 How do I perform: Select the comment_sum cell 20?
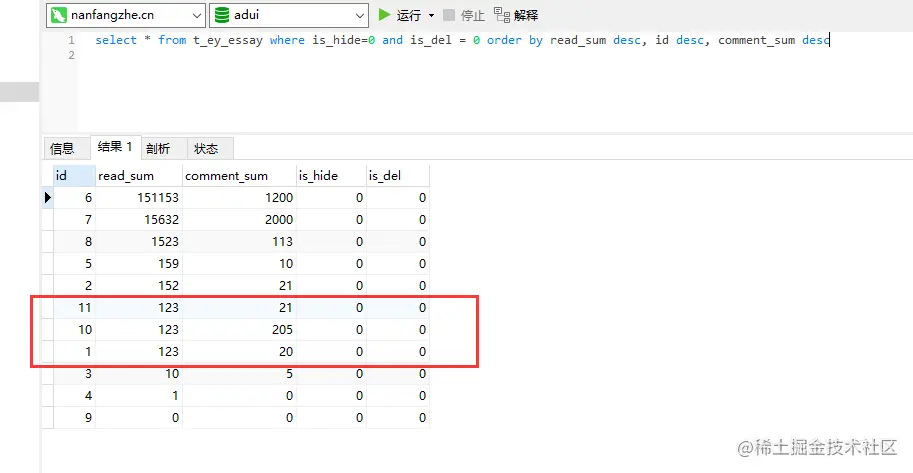[x=239, y=352]
